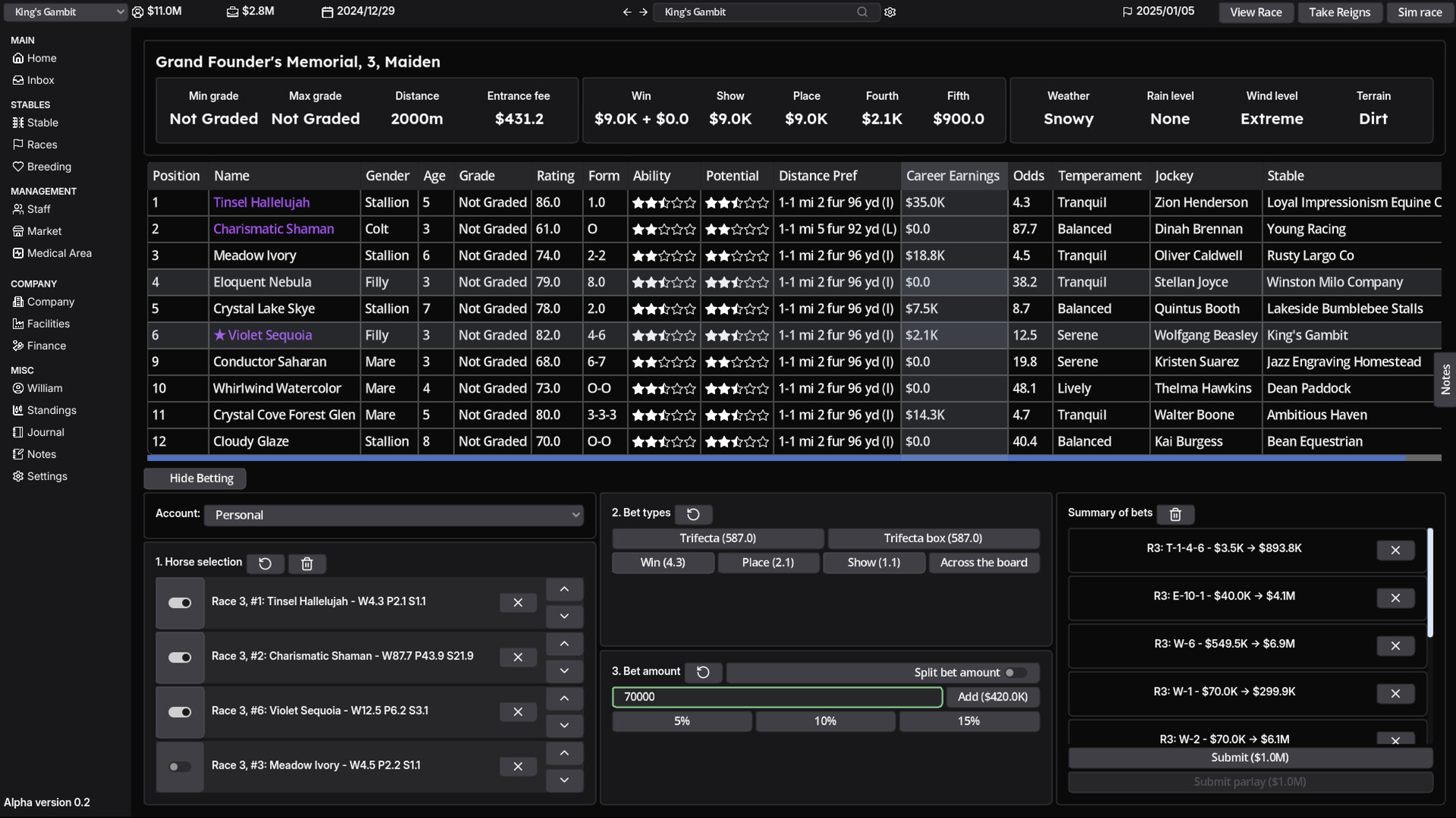The image size is (1456, 818).
Task: Click the Hide Betting button
Action: [x=195, y=478]
